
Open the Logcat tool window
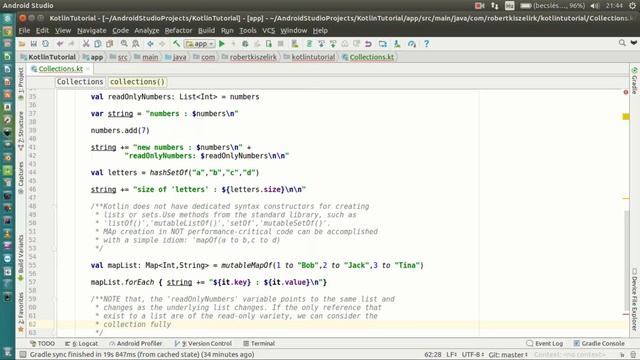point(81,344)
